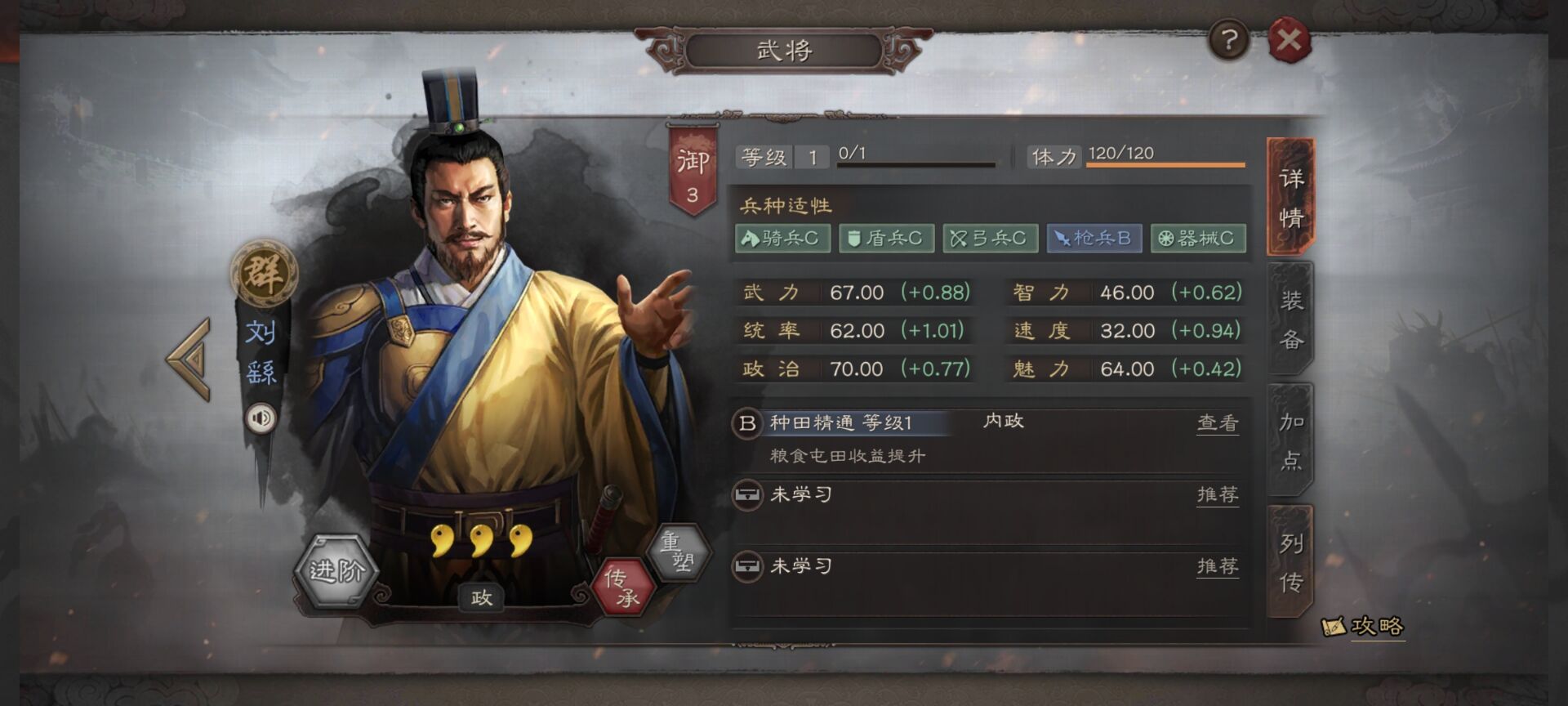
Task: Open the help question mark icon
Action: pyautogui.click(x=1228, y=38)
